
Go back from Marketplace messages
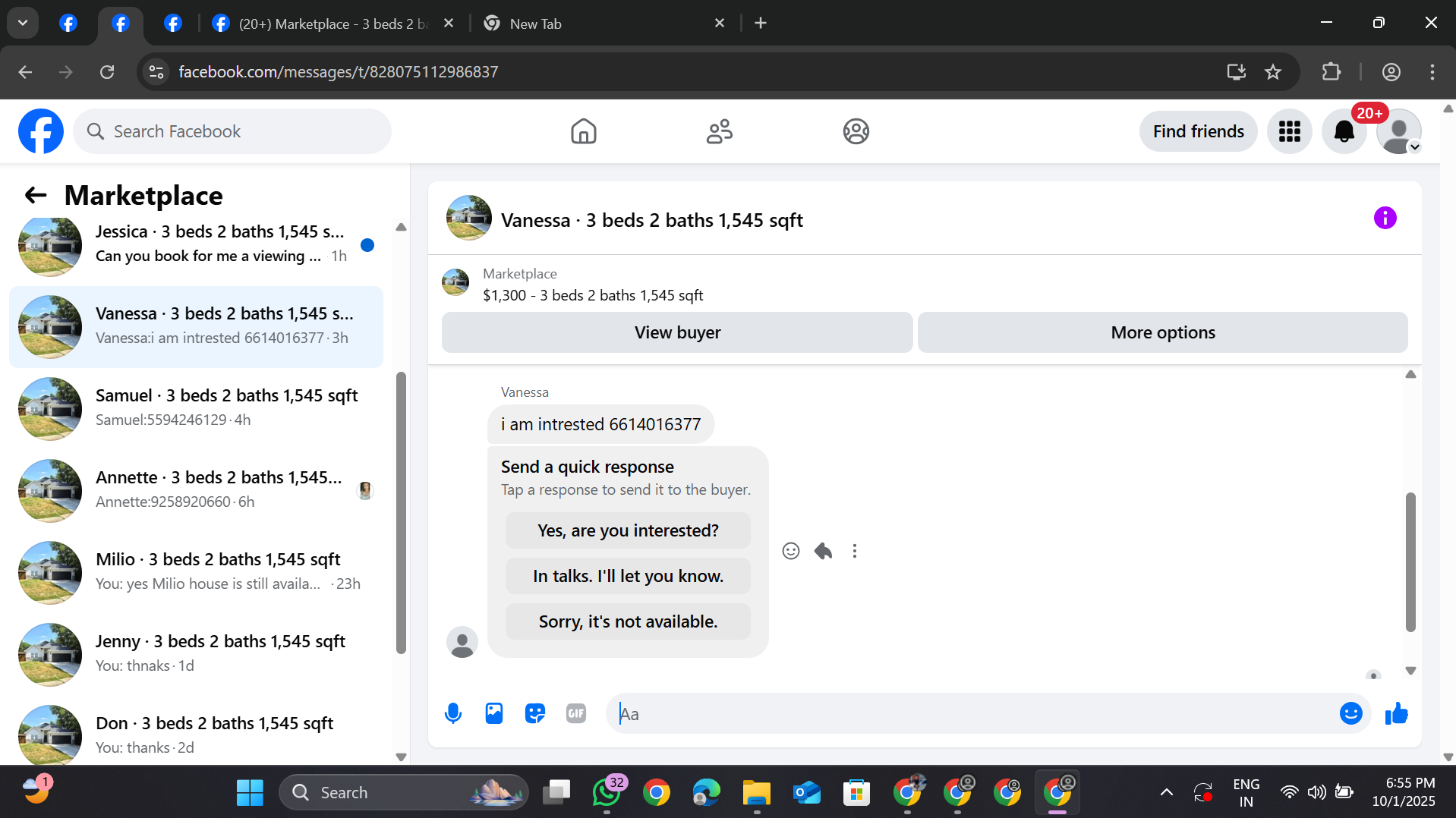(x=36, y=196)
